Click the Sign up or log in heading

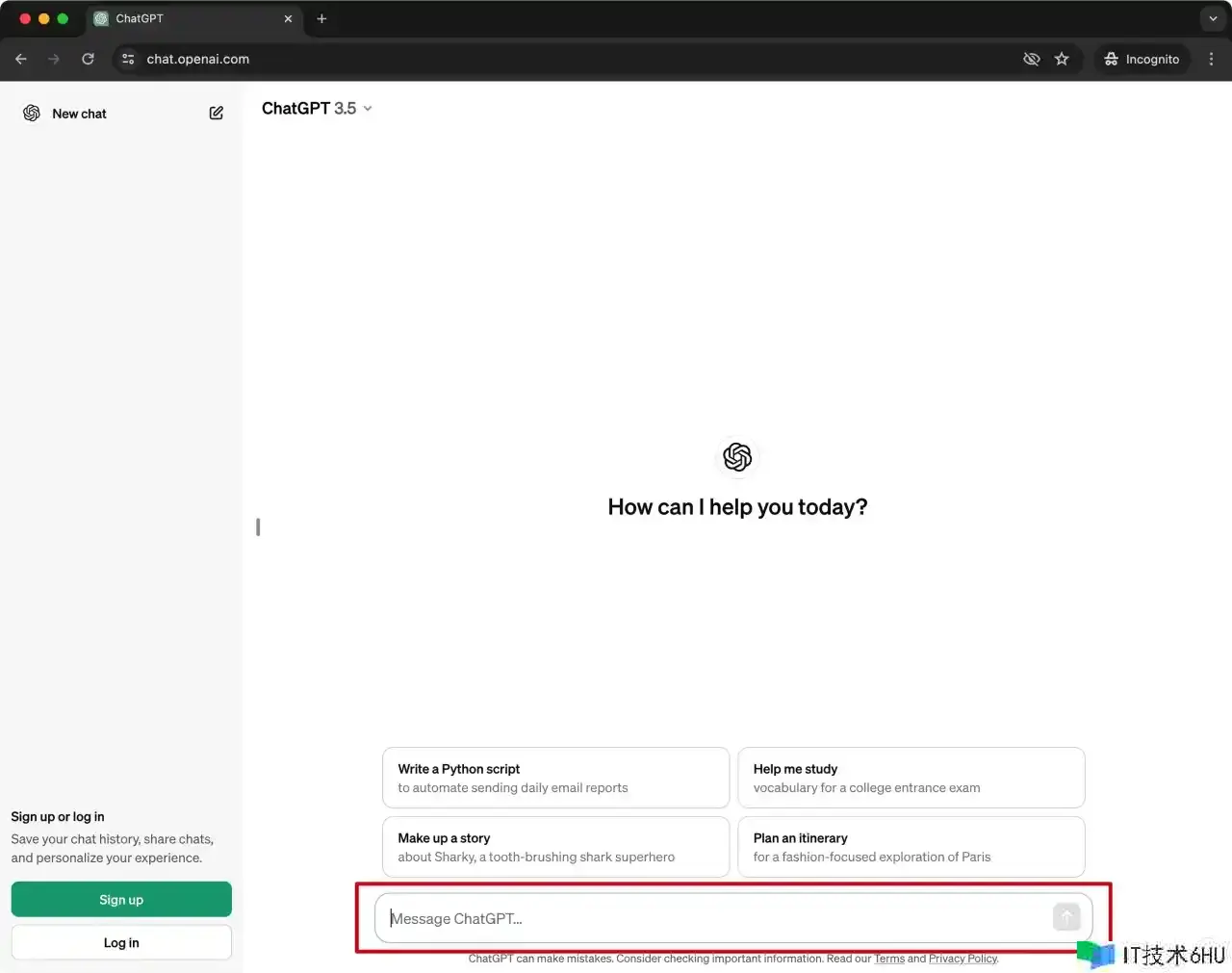point(58,817)
